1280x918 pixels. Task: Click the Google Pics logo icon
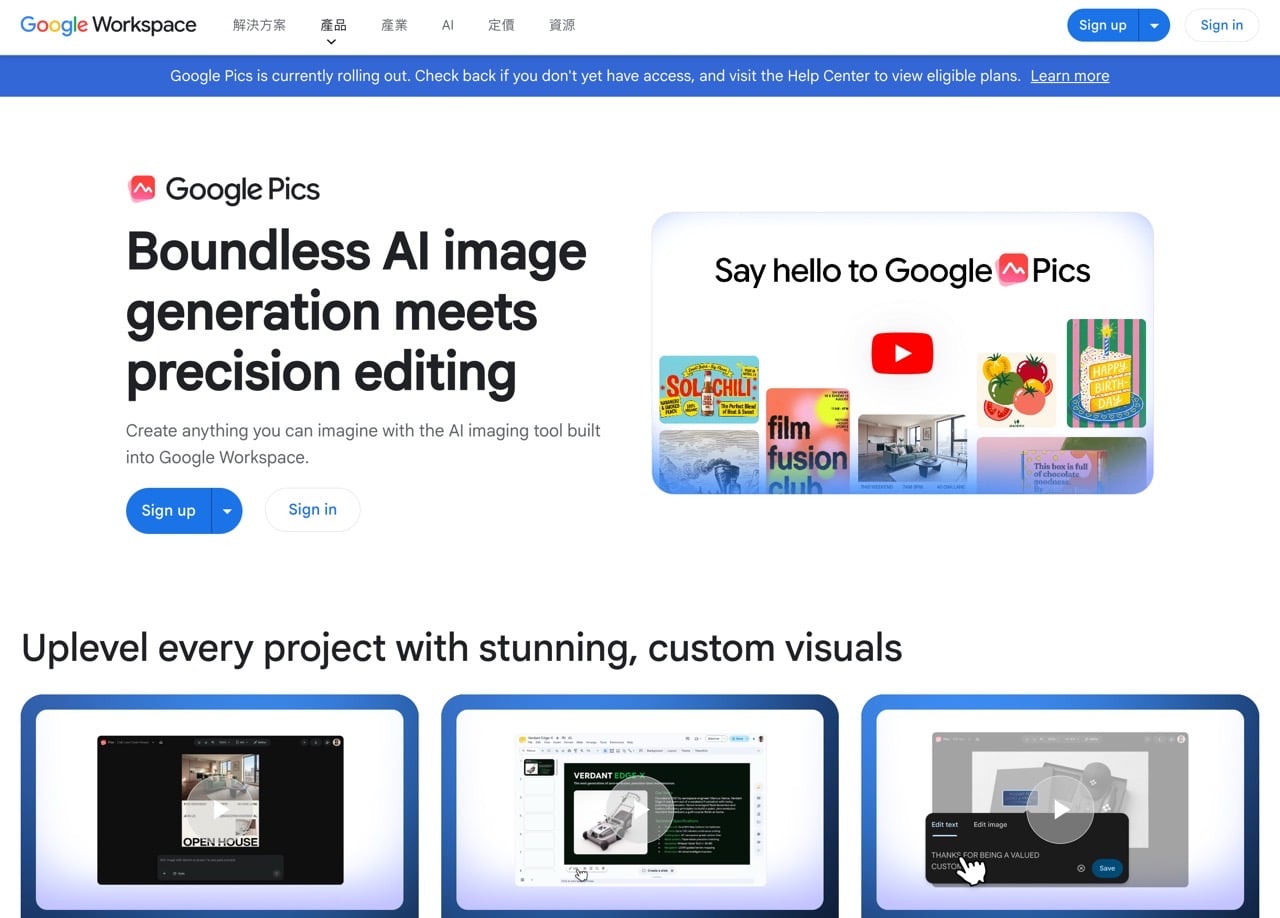(142, 188)
